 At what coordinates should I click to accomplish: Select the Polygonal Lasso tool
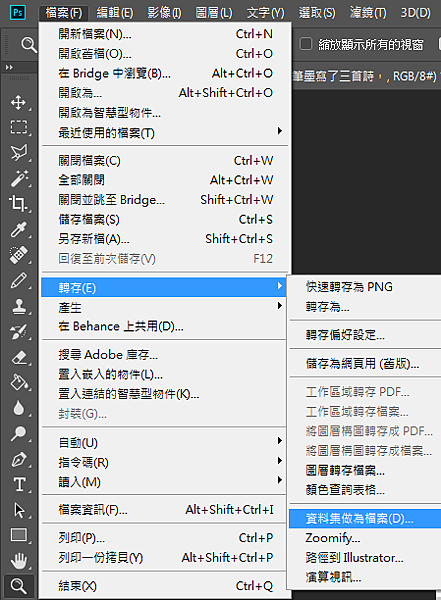(x=18, y=153)
